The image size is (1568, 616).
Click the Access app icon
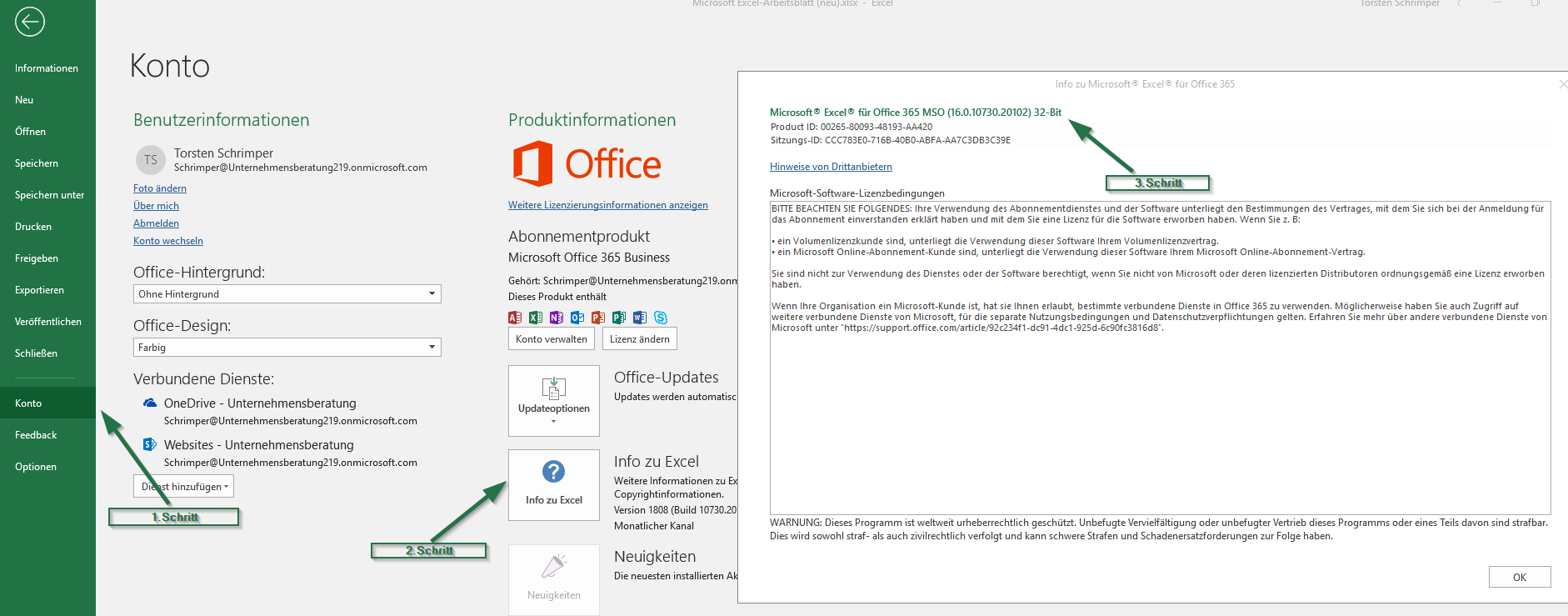[x=515, y=318]
